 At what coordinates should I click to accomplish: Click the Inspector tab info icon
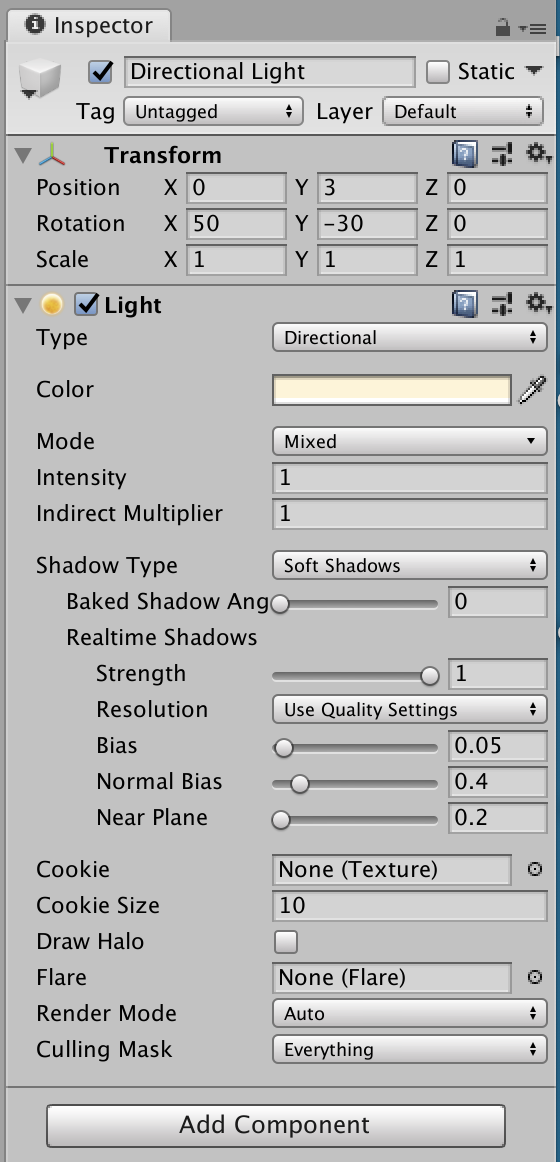(35, 25)
